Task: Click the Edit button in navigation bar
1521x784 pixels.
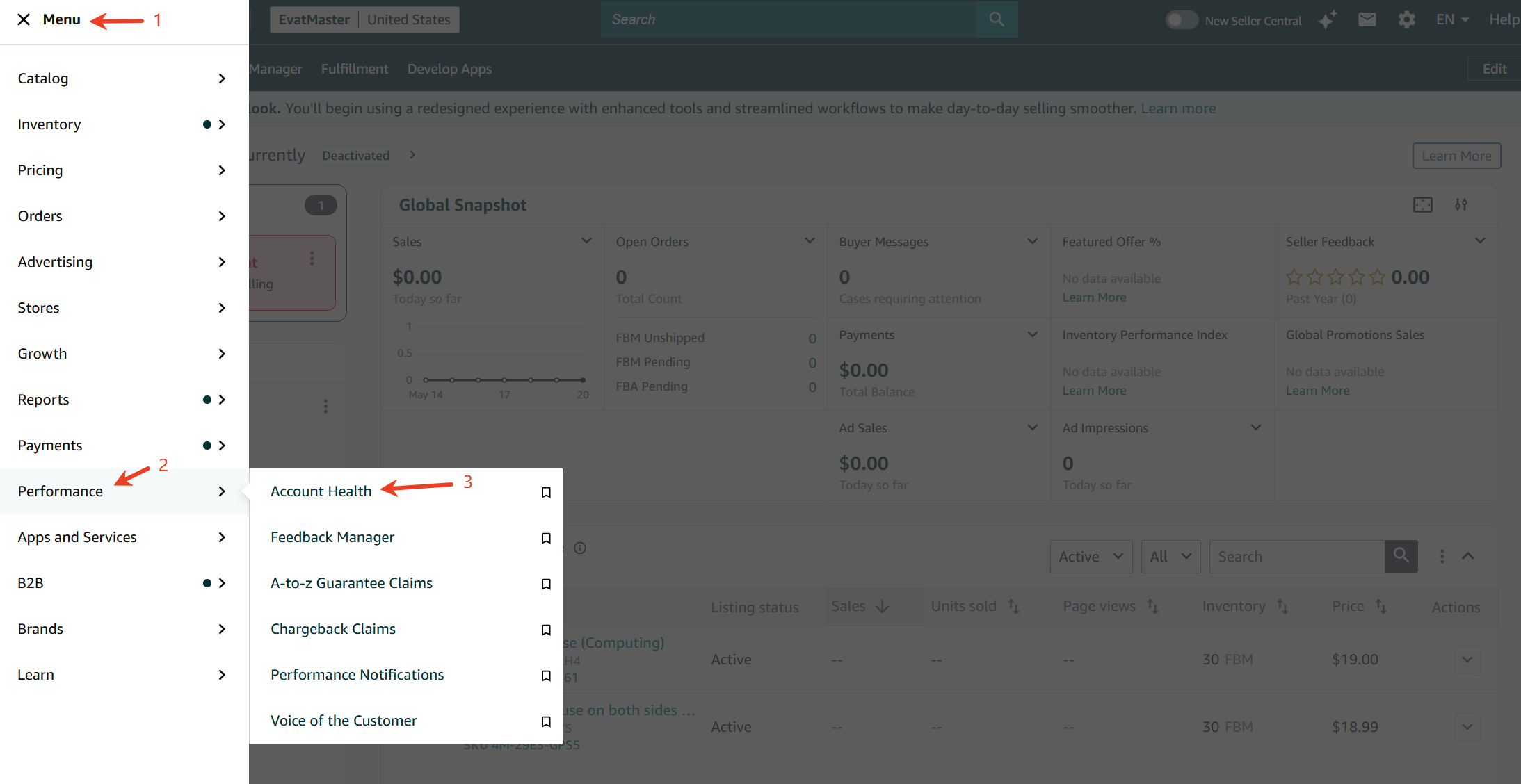Action: point(1494,69)
